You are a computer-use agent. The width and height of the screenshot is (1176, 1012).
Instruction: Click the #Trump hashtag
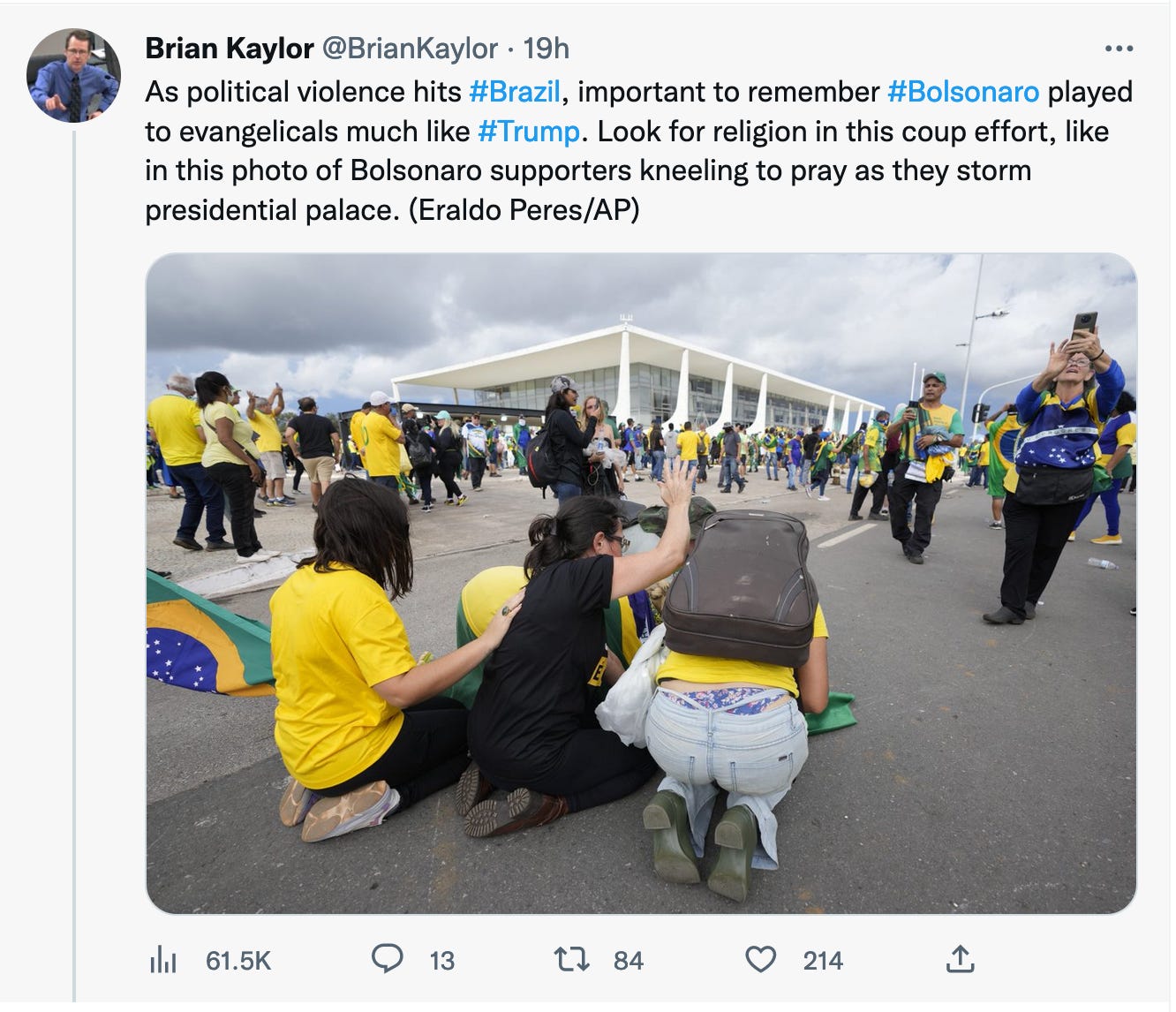pyautogui.click(x=529, y=132)
